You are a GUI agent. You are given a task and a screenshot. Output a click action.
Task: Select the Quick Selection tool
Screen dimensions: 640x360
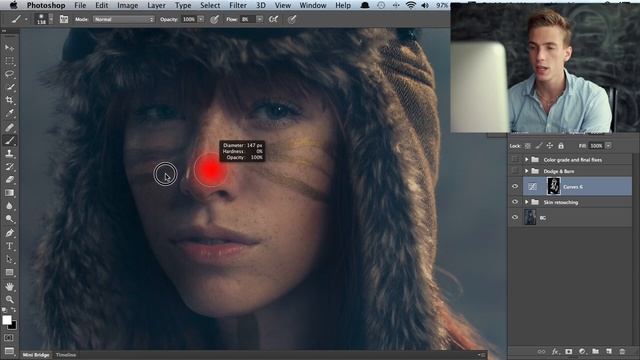9,87
